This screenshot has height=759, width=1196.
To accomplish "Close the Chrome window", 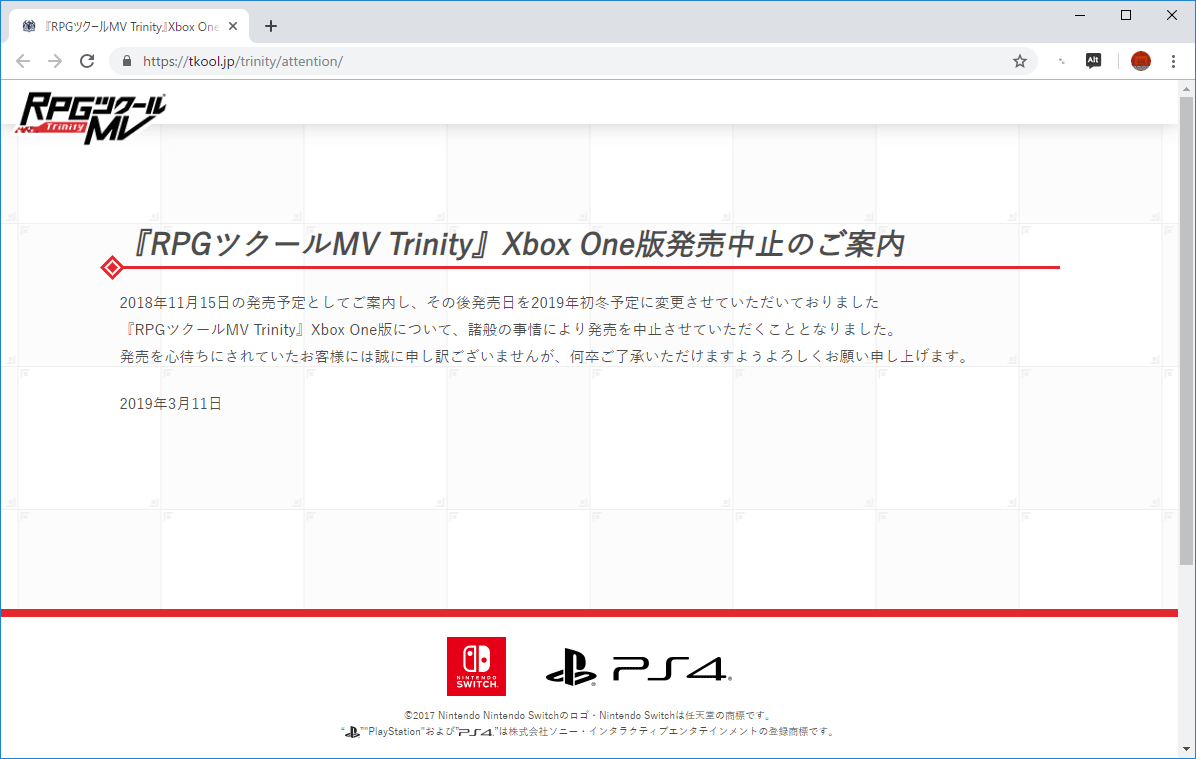I will pos(1172,15).
